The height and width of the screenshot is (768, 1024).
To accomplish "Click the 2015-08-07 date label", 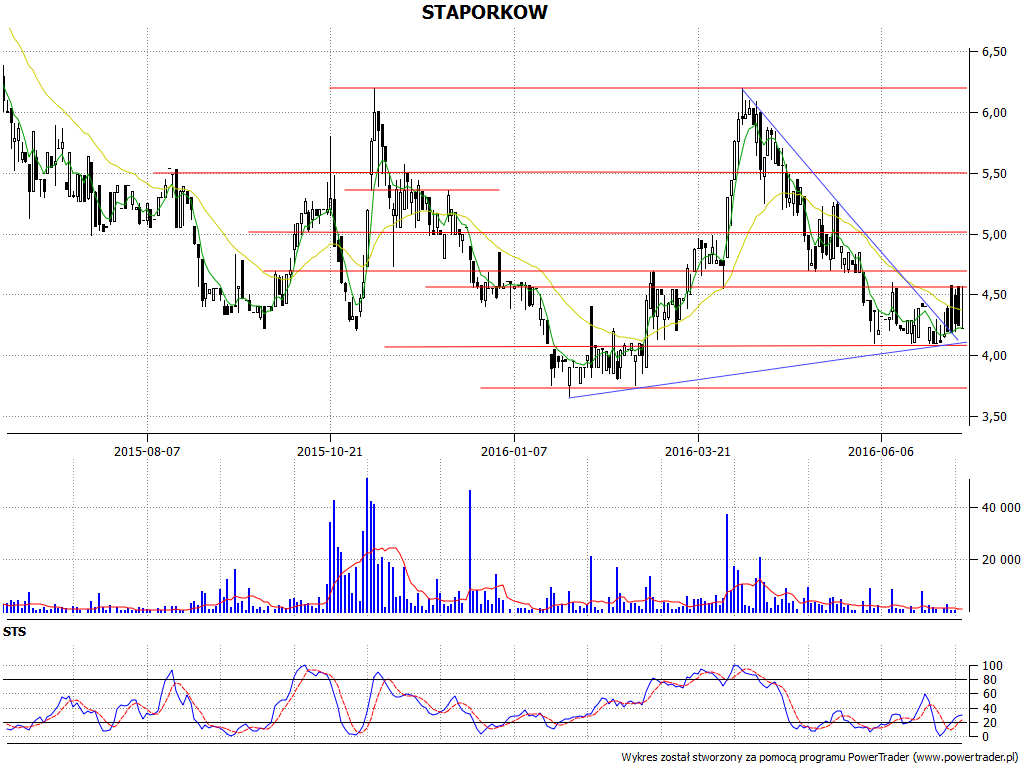I will (147, 451).
